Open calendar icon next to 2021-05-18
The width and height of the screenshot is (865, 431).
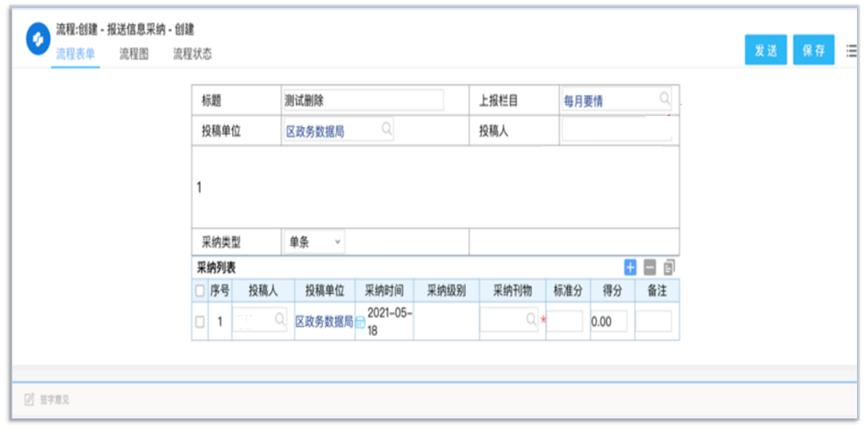pyautogui.click(x=360, y=322)
